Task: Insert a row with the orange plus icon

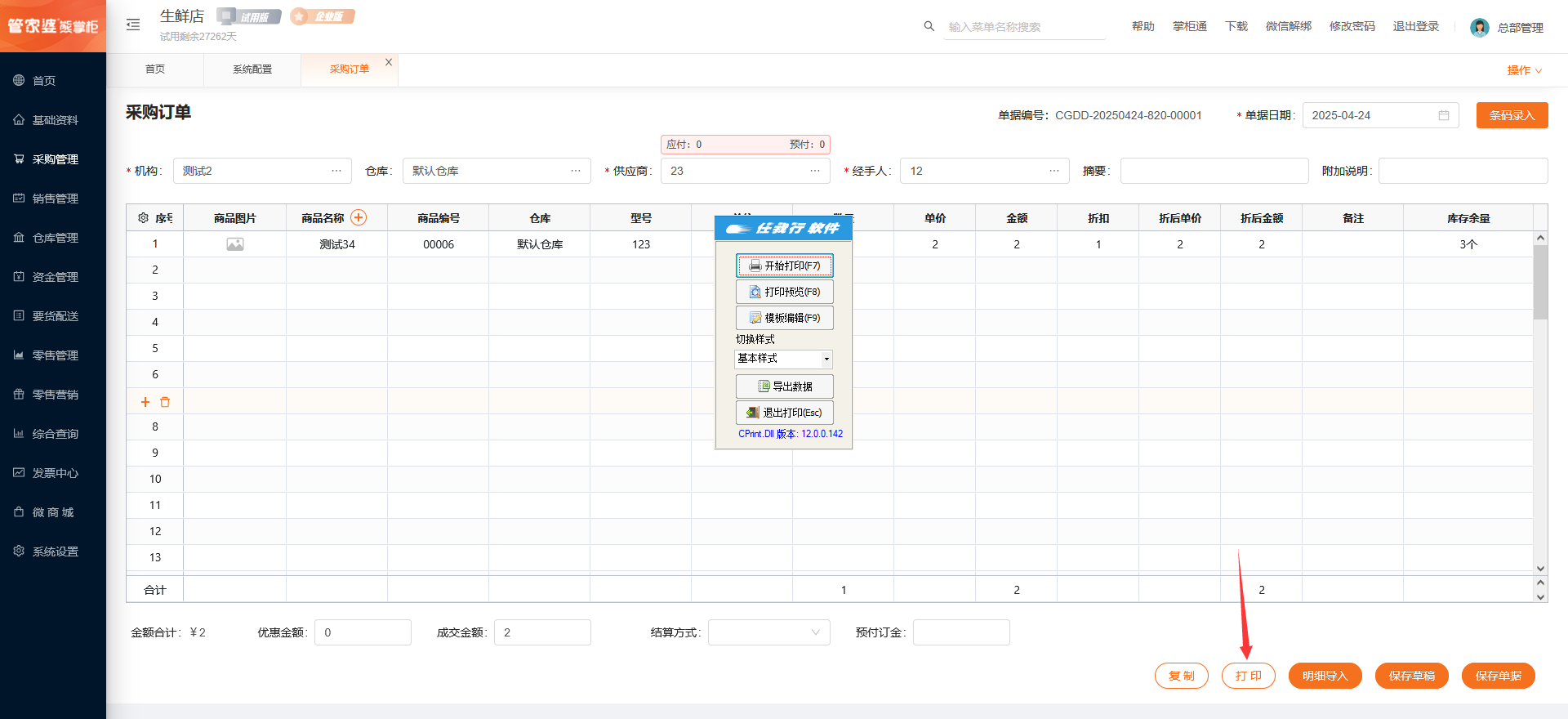Action: [145, 402]
